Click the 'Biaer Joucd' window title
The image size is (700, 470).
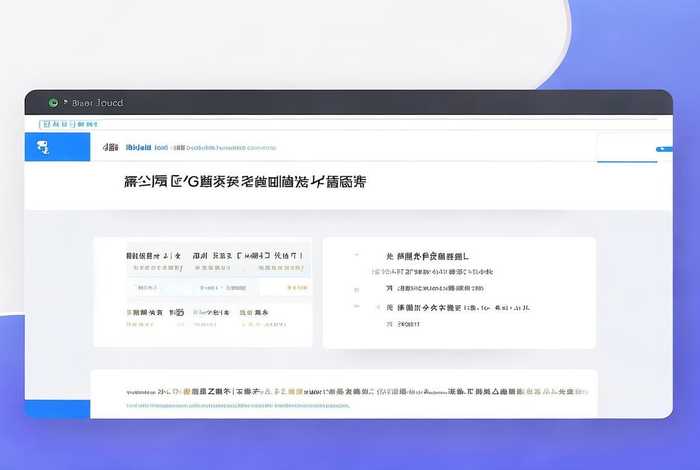click(x=97, y=103)
